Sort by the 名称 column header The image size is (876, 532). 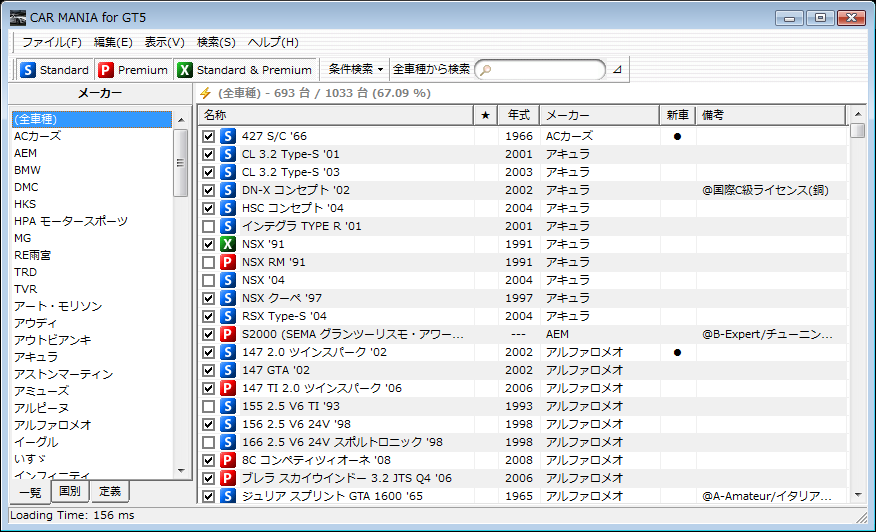point(336,115)
